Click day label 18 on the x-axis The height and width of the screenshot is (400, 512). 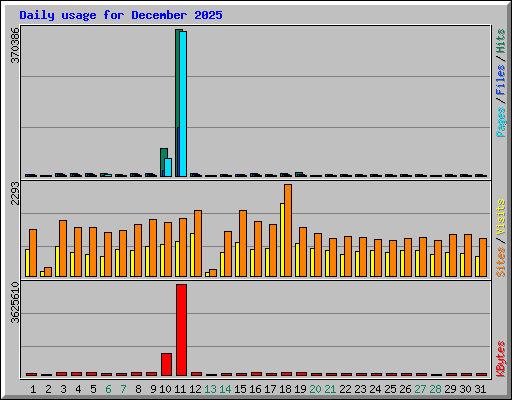click(x=285, y=389)
